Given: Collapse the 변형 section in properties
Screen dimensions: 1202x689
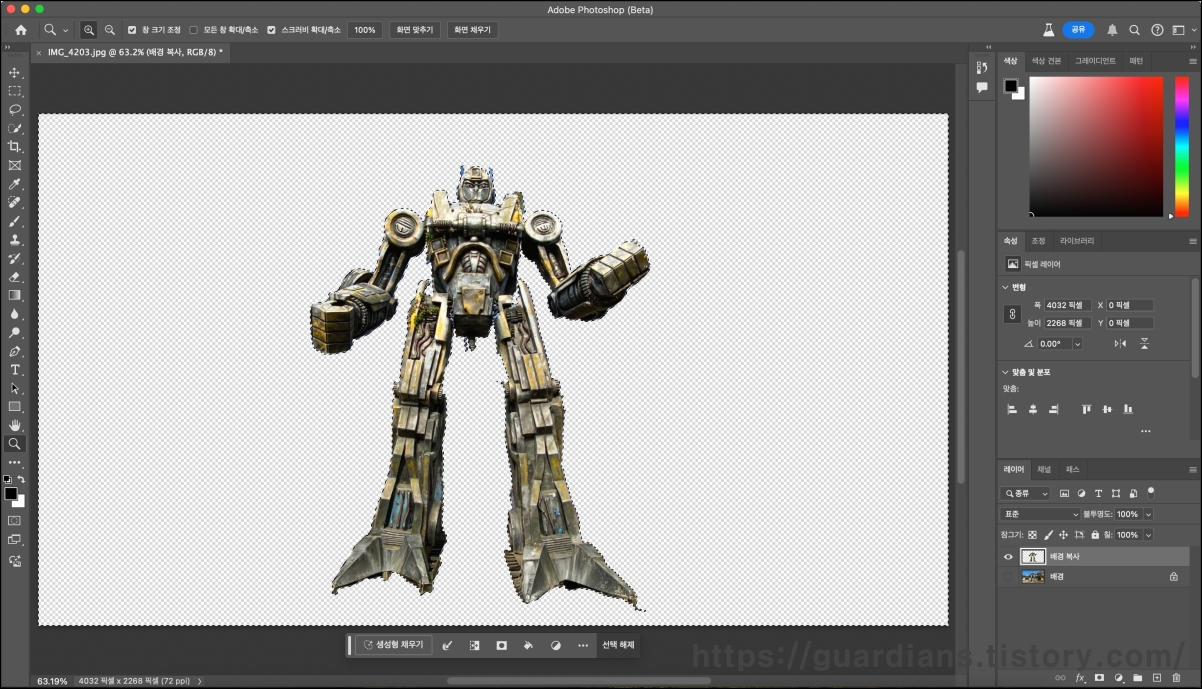Looking at the screenshot, I should click(x=1005, y=287).
